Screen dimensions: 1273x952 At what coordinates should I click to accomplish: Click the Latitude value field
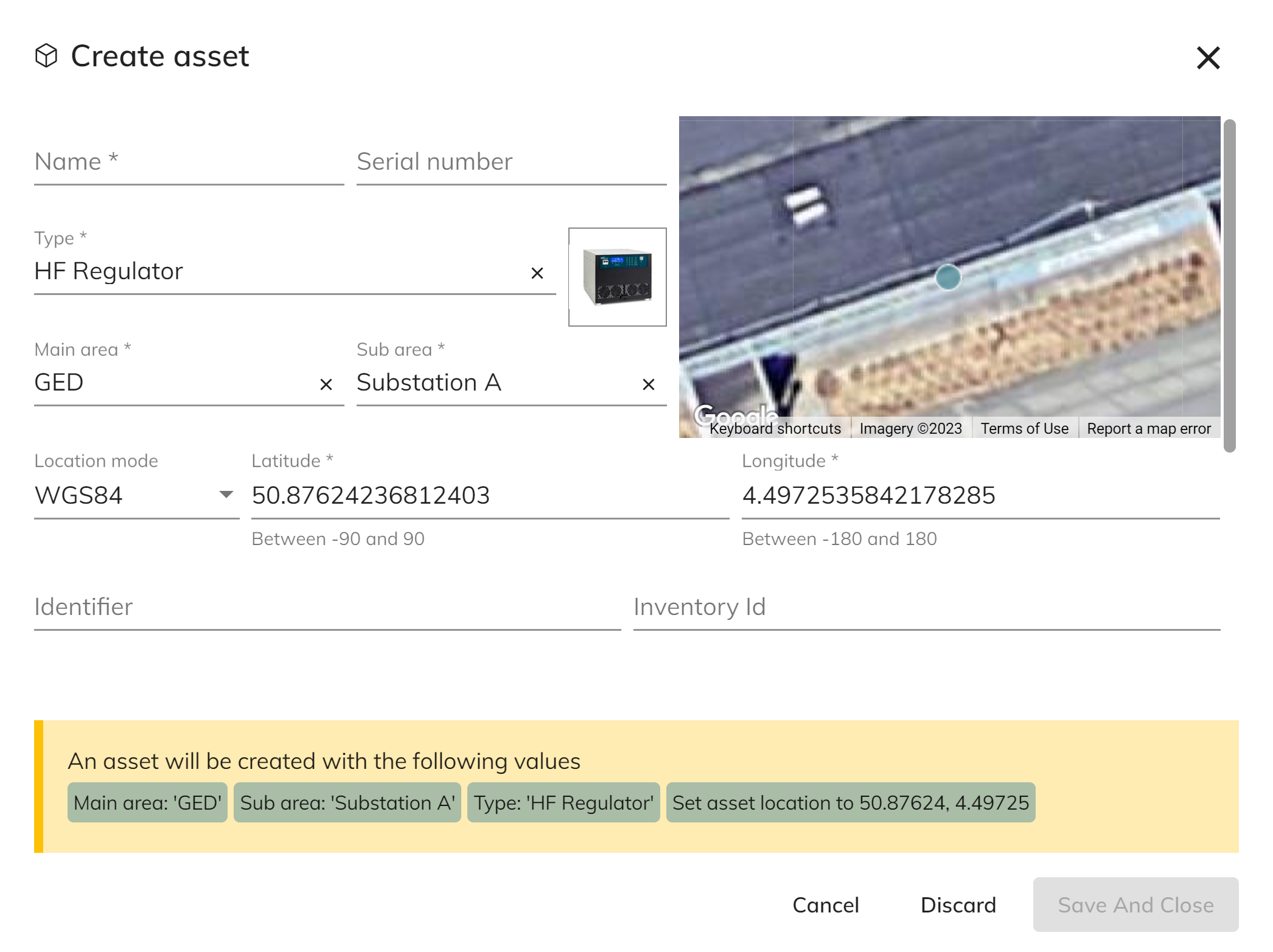(x=489, y=496)
